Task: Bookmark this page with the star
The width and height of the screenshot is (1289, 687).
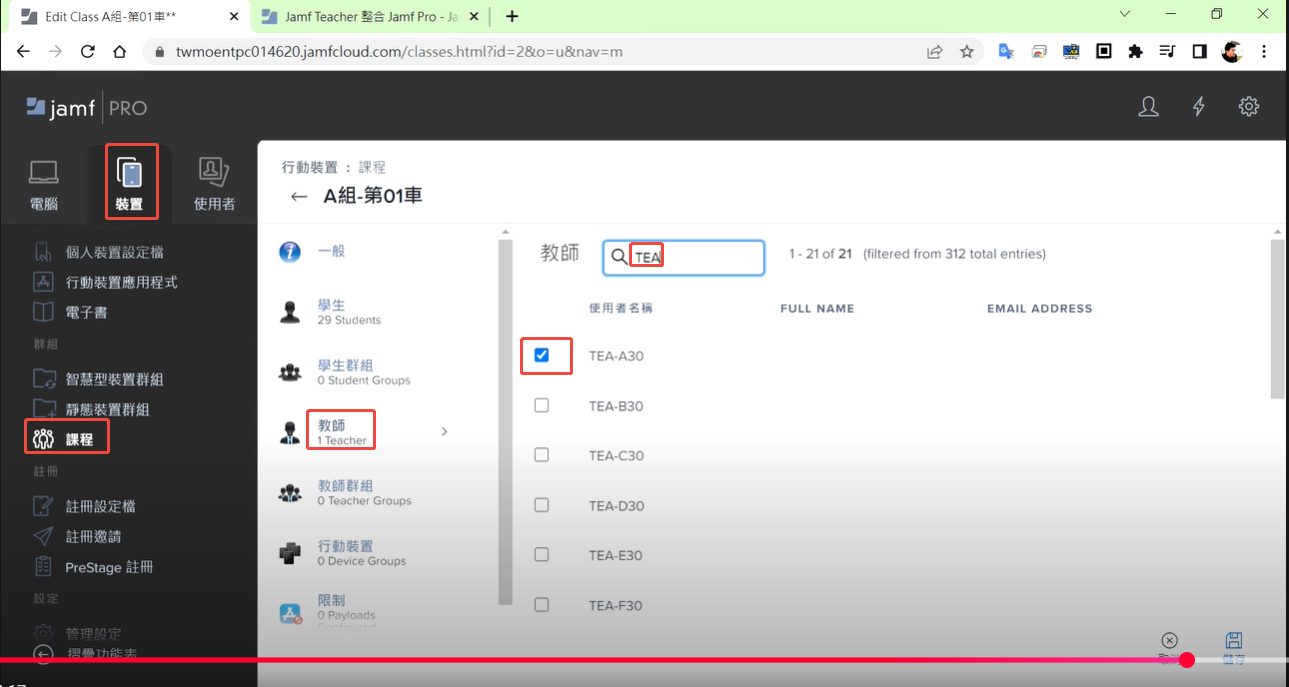Action: point(967,51)
